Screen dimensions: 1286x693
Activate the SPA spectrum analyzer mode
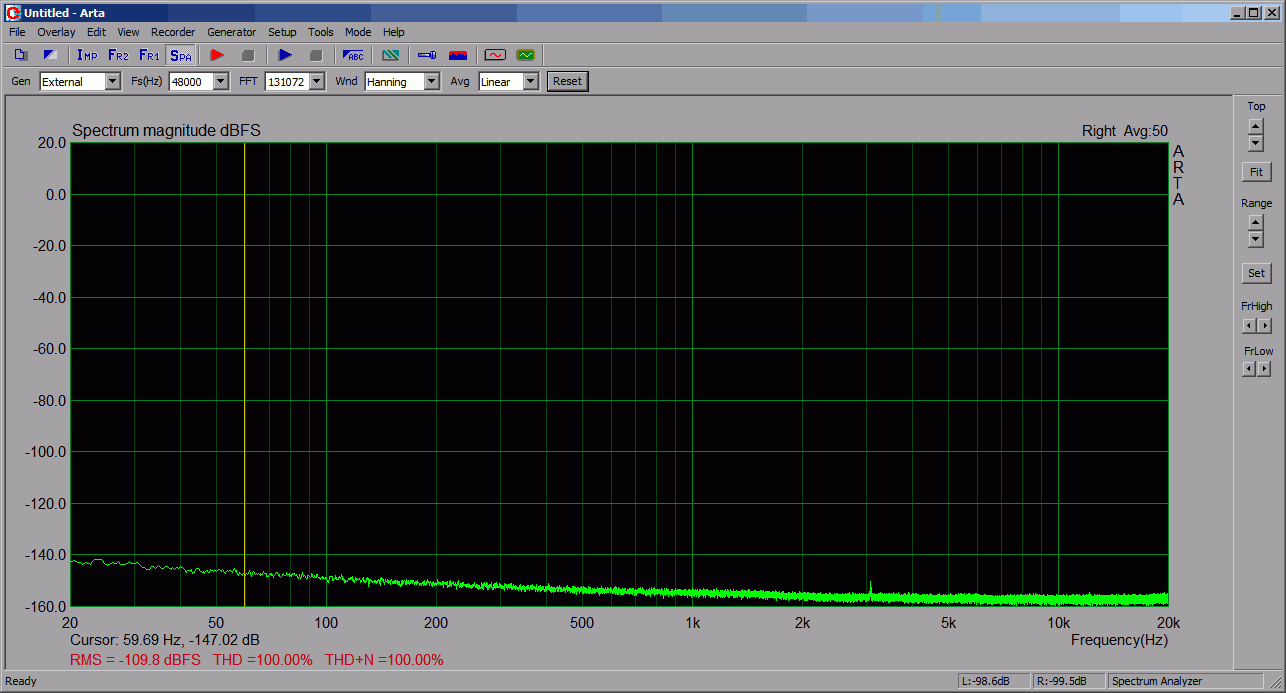click(180, 55)
